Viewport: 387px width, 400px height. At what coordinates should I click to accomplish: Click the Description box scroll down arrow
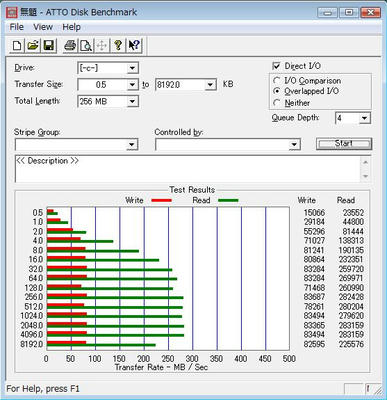coord(366,176)
